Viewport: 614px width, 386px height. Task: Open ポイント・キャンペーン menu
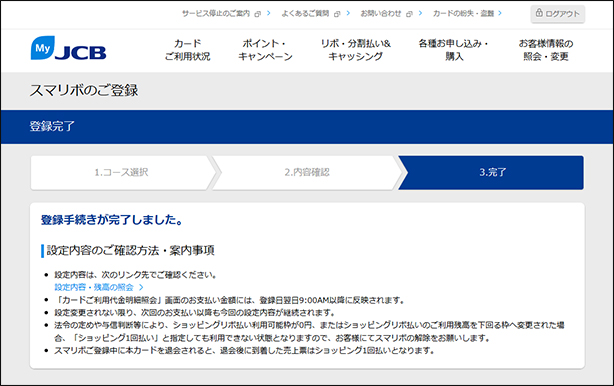coord(265,50)
